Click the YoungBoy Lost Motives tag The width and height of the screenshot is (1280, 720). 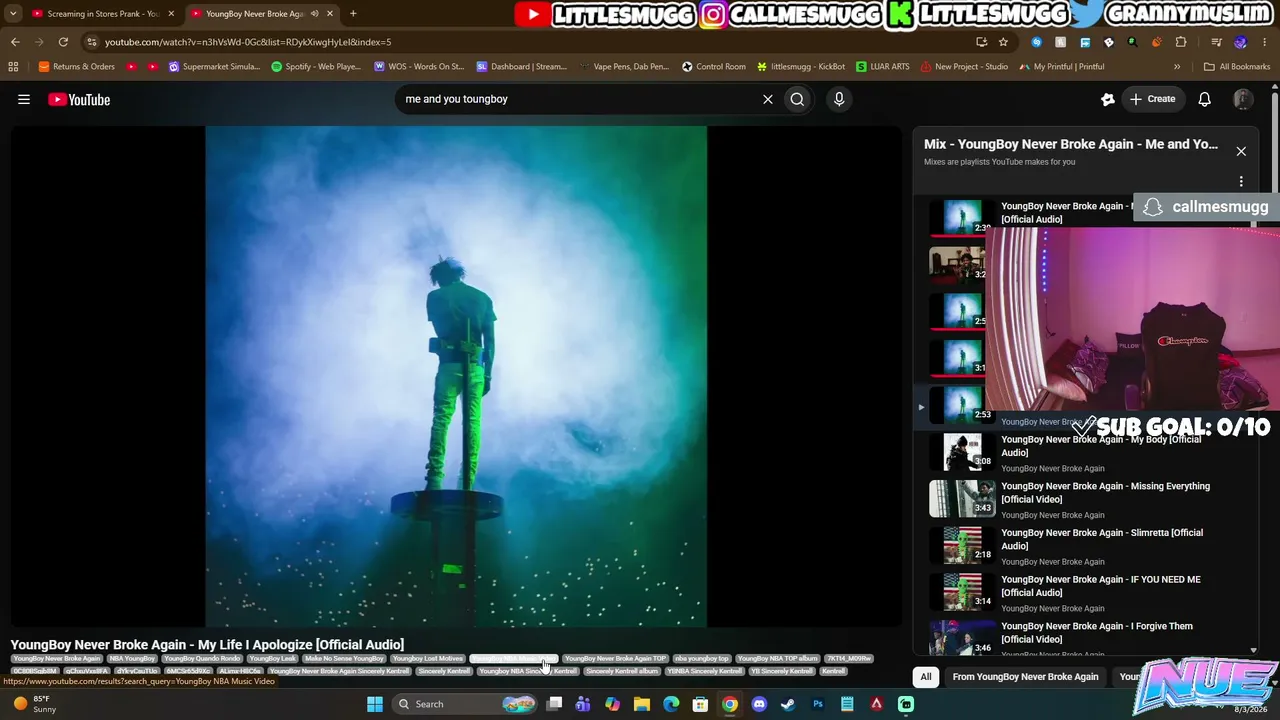(x=428, y=659)
